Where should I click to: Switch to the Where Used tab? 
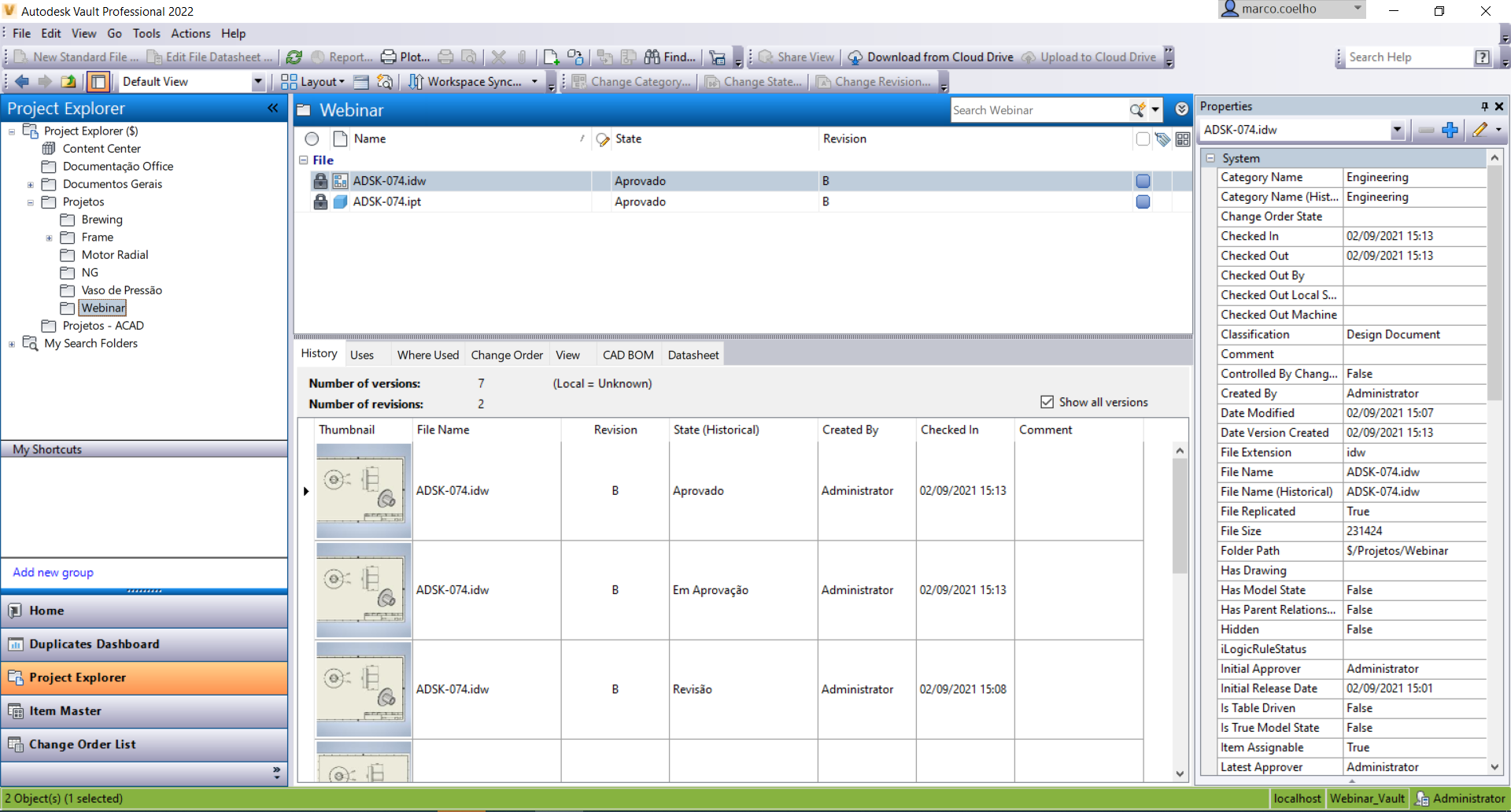click(x=427, y=355)
